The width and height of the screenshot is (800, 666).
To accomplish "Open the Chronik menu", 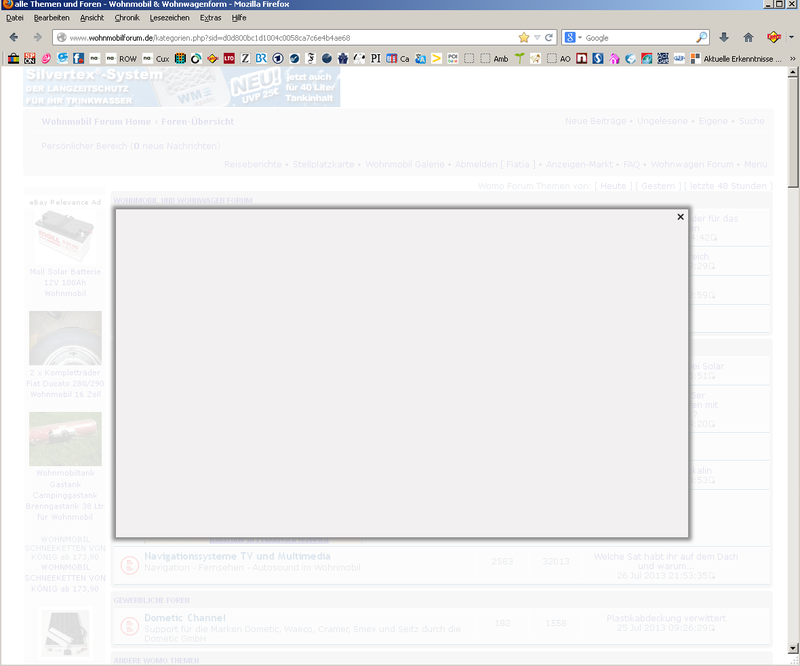I will (127, 18).
